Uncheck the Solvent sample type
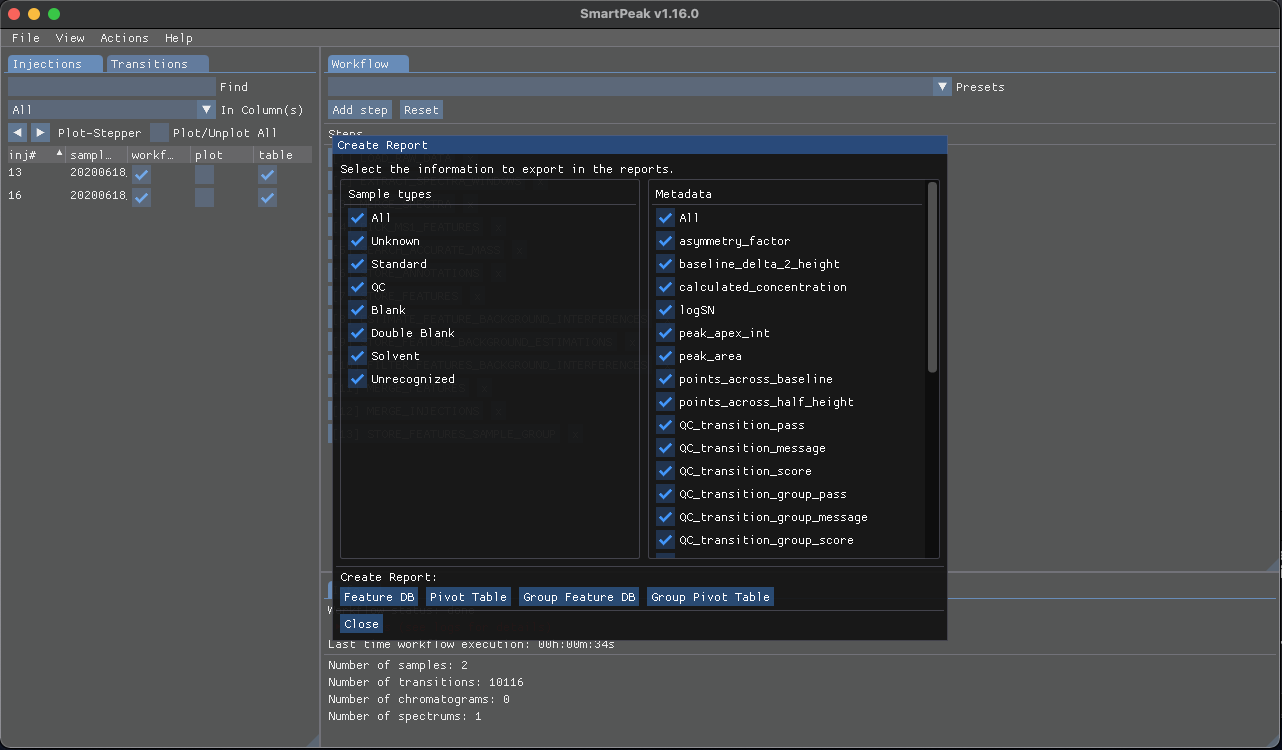This screenshot has height=750, width=1282. (x=357, y=356)
